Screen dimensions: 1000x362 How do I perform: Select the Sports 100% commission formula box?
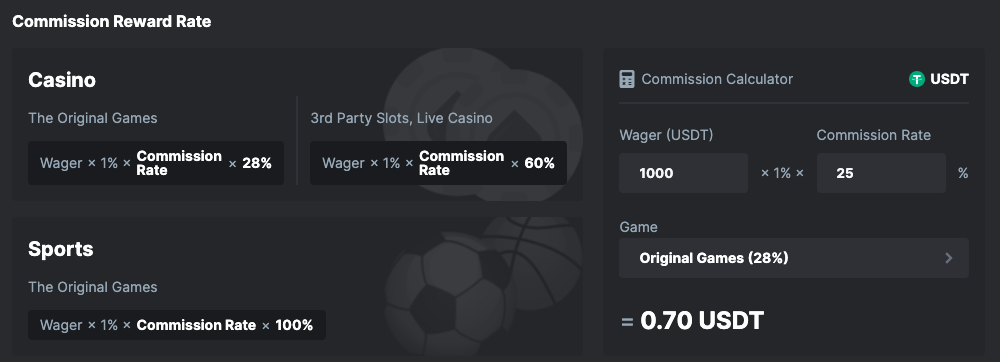[x=177, y=325]
